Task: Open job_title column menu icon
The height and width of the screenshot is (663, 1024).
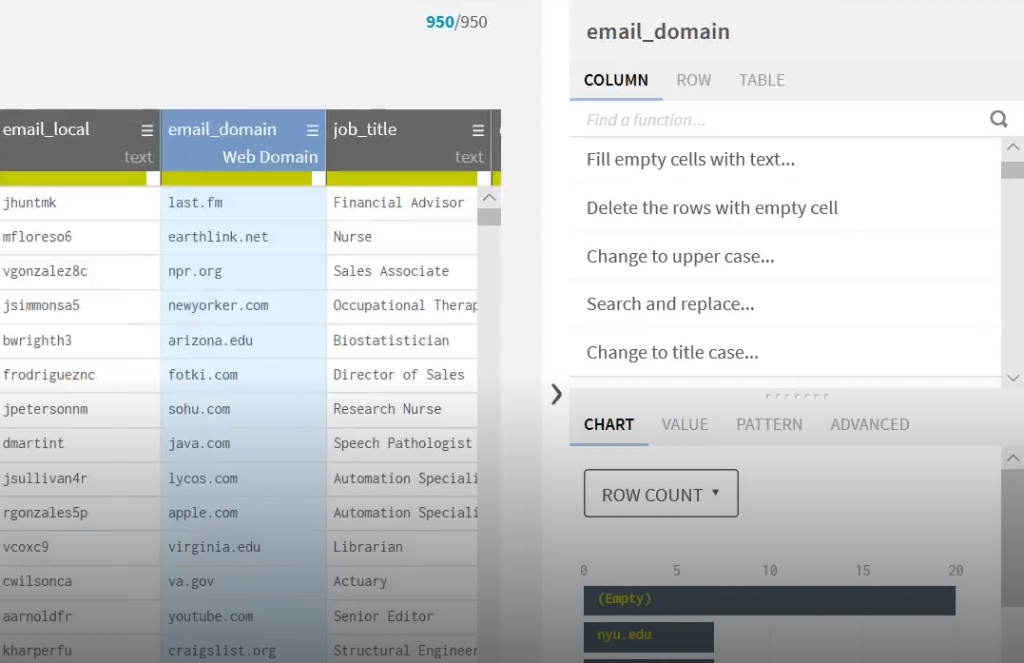Action: pyautogui.click(x=478, y=130)
